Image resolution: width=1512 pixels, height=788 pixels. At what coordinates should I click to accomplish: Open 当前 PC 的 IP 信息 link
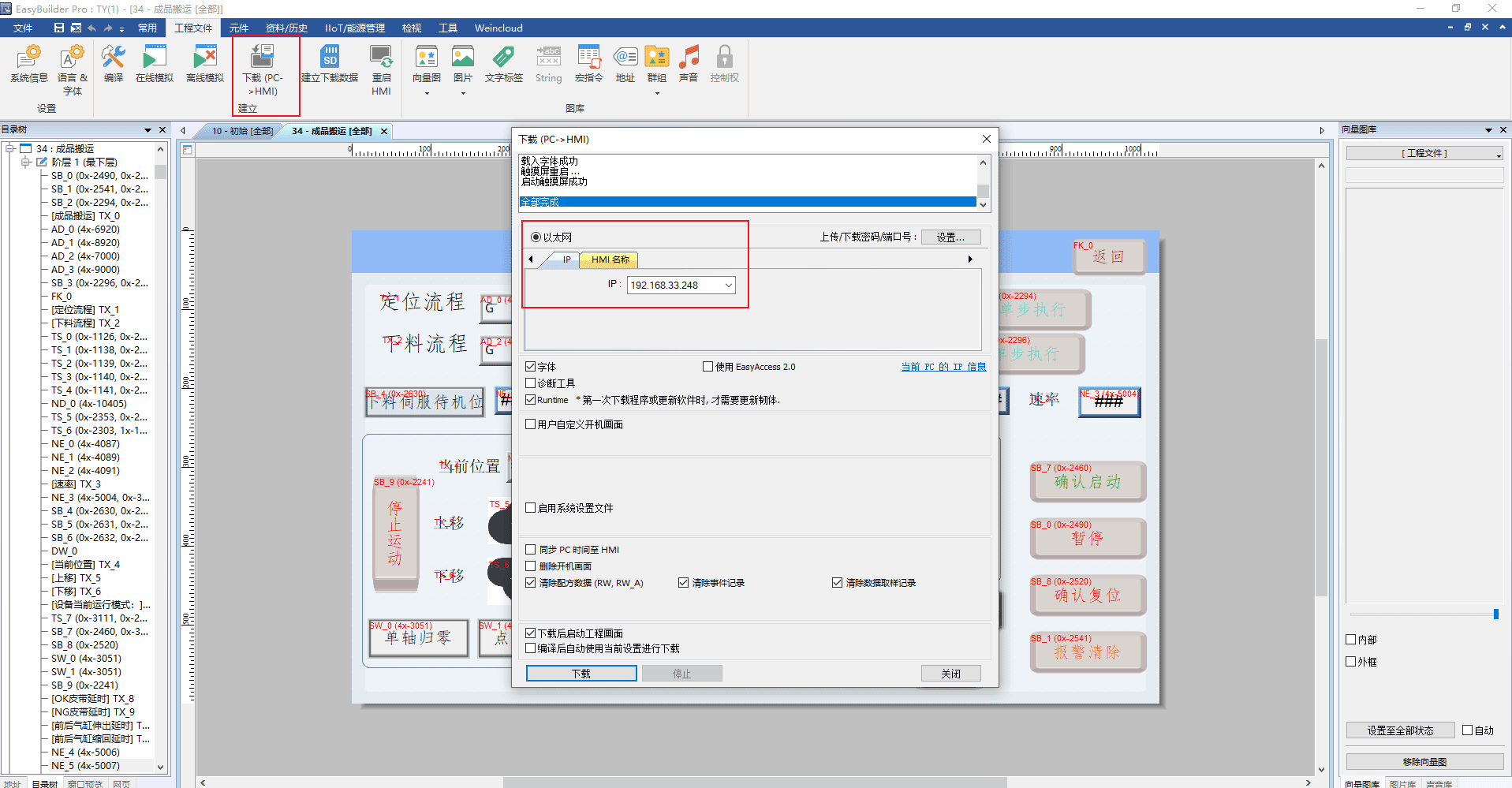pos(943,367)
